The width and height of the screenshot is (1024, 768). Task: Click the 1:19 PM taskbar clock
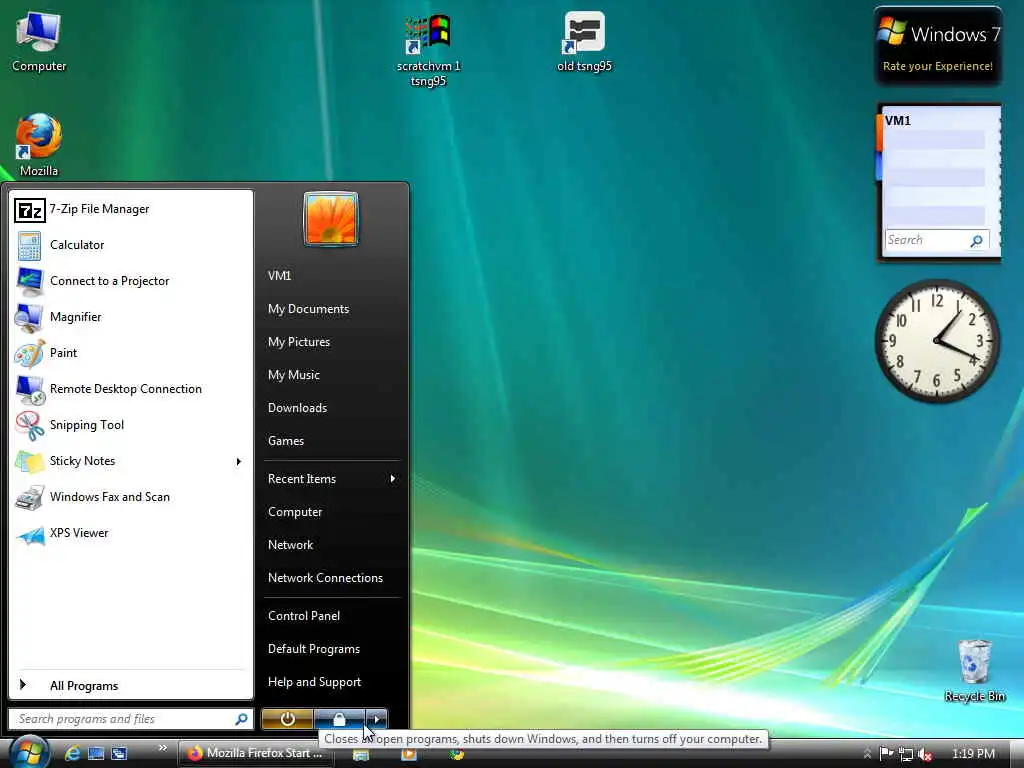[x=973, y=754]
